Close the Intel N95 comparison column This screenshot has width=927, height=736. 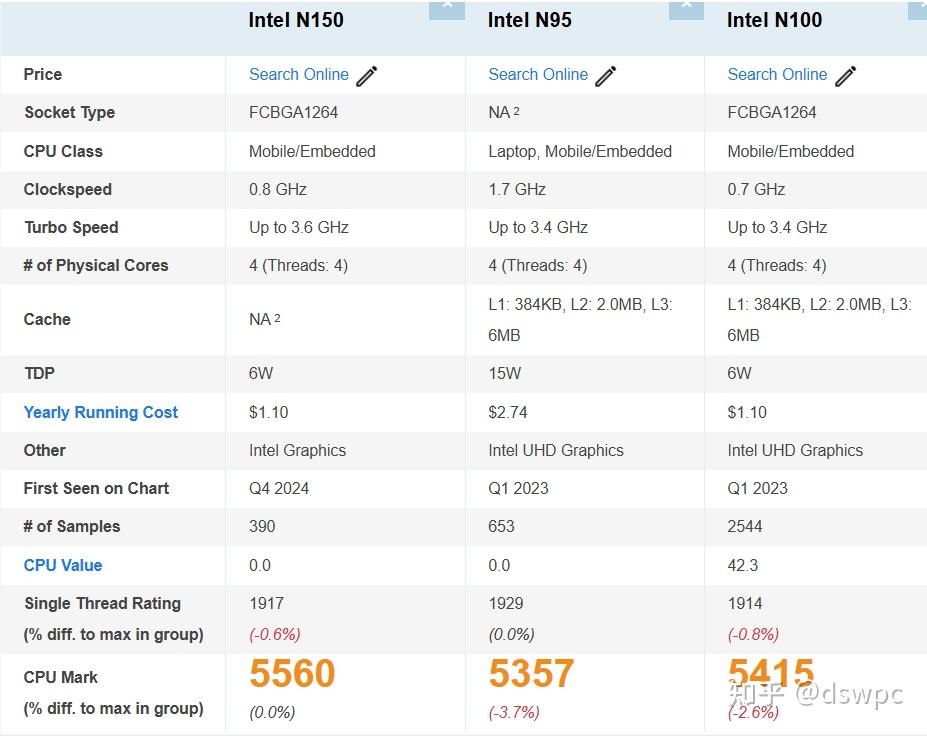click(686, 6)
